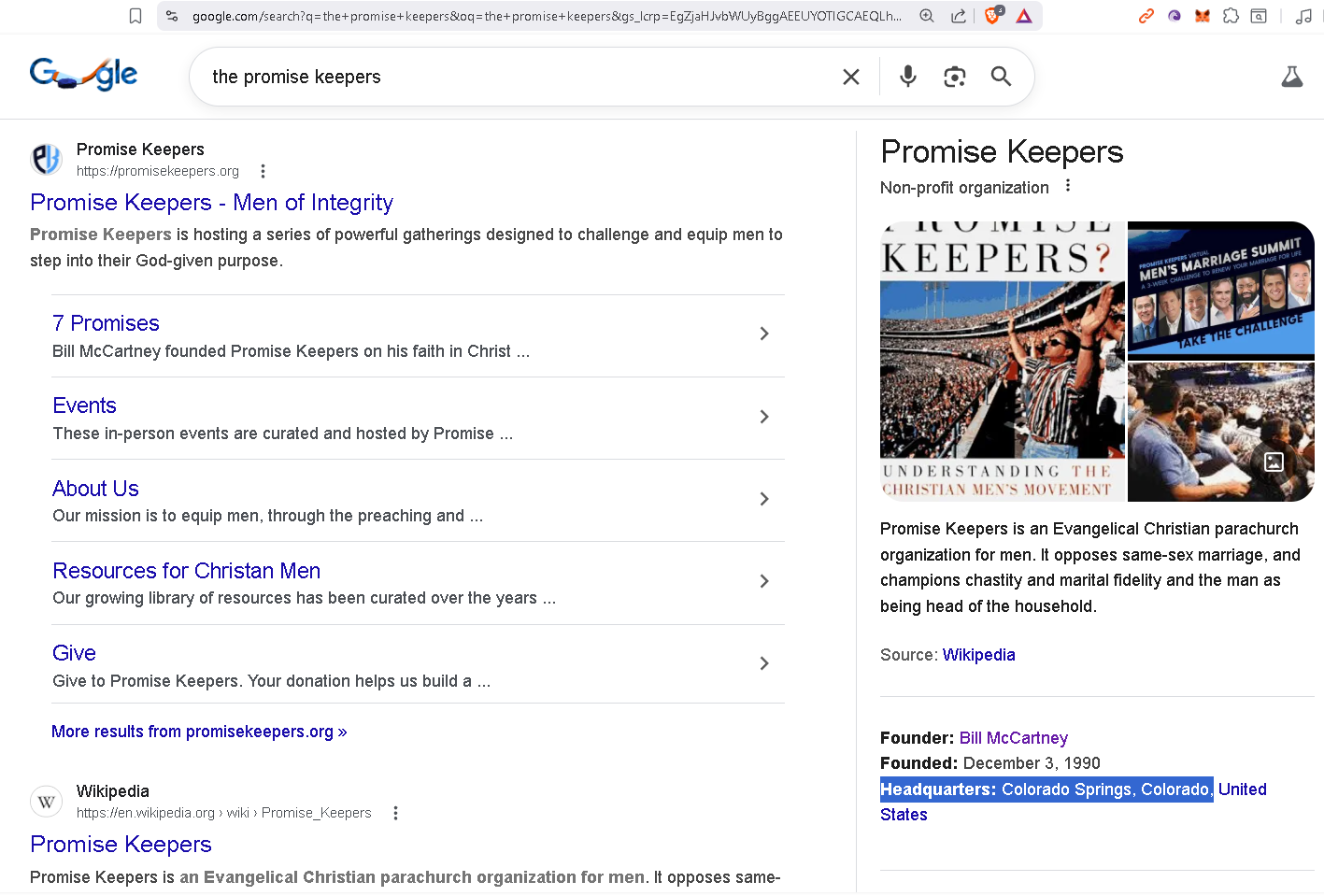Click inside the Google search input field
Screen dimensions: 1324x896
point(514,77)
